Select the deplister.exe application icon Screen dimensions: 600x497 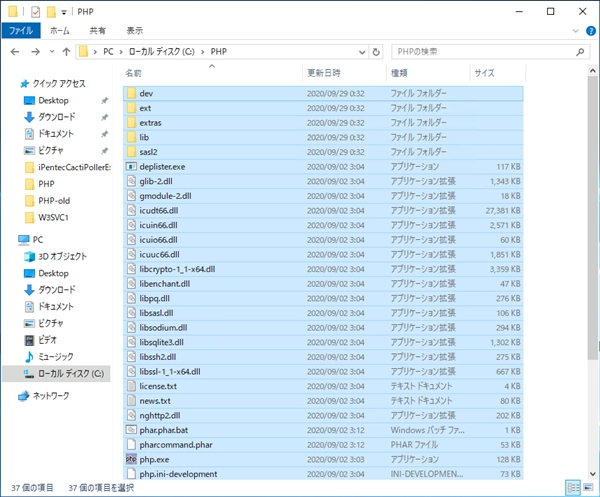[x=132, y=166]
